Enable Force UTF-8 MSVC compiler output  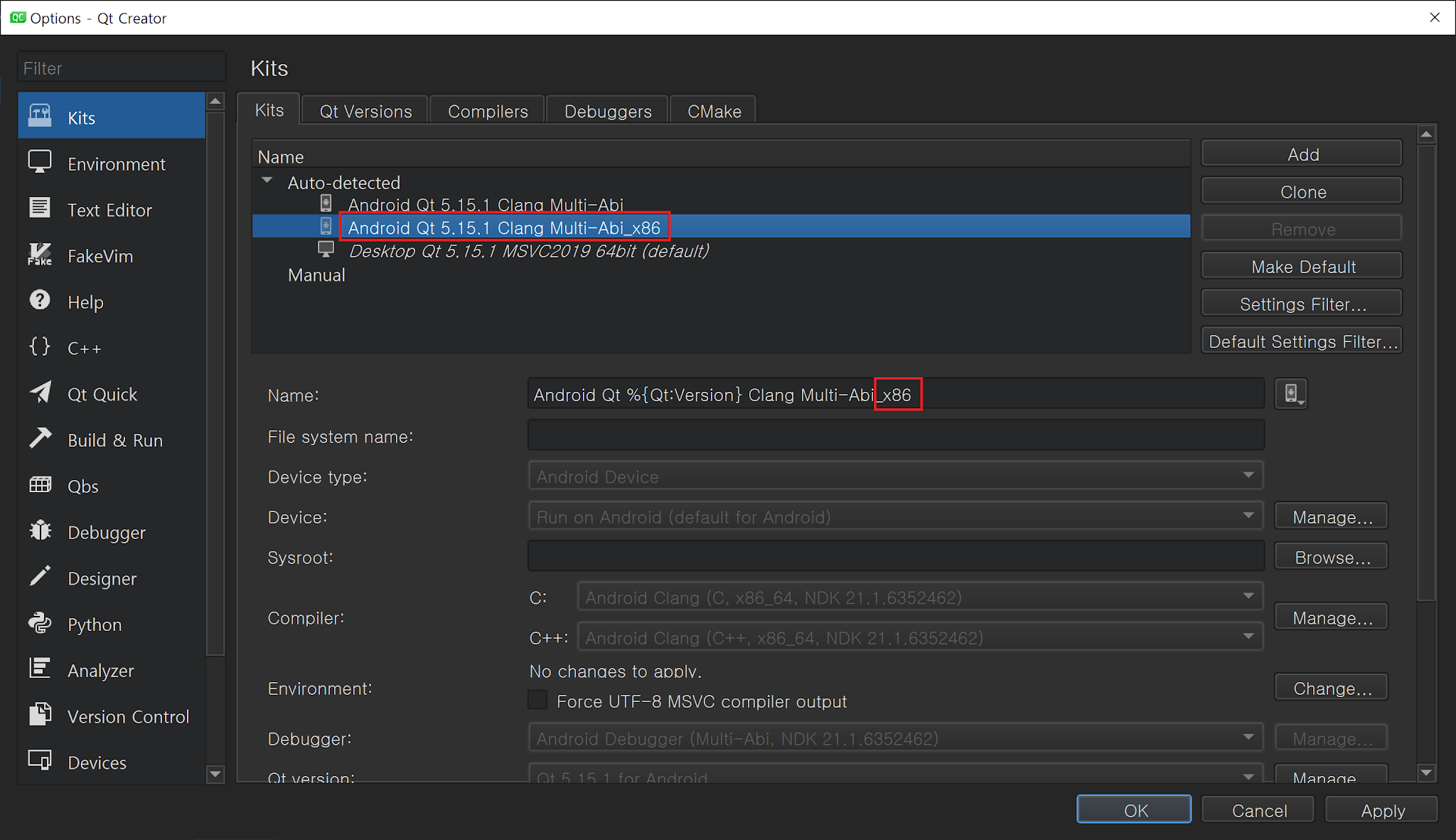pos(538,701)
